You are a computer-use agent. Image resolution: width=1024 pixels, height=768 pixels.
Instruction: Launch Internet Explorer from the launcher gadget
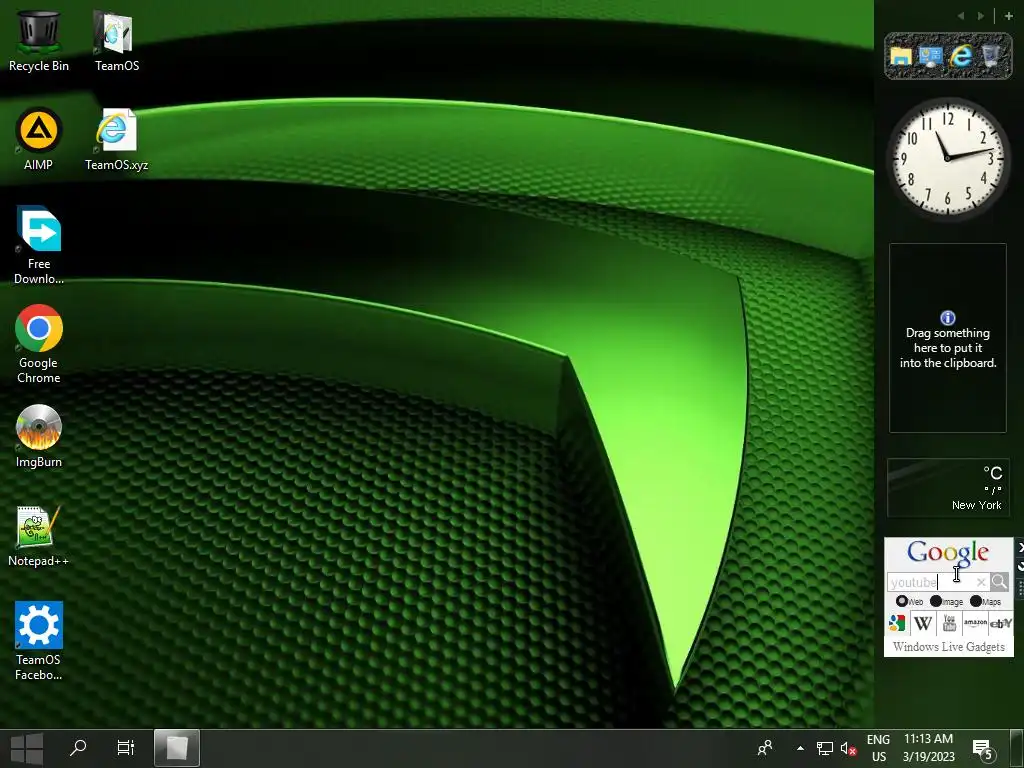tap(961, 56)
